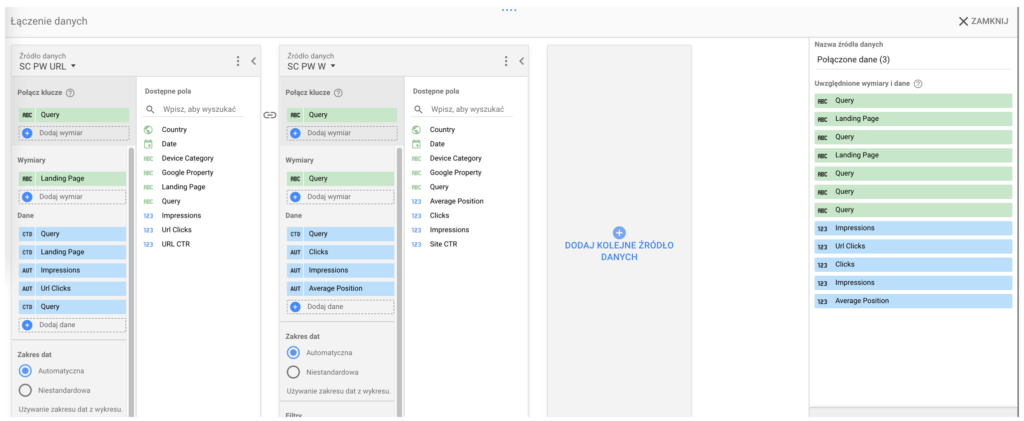Select Niestandardowa date range in SC PW URL
Screen dimensions: 1024x421
point(26,390)
